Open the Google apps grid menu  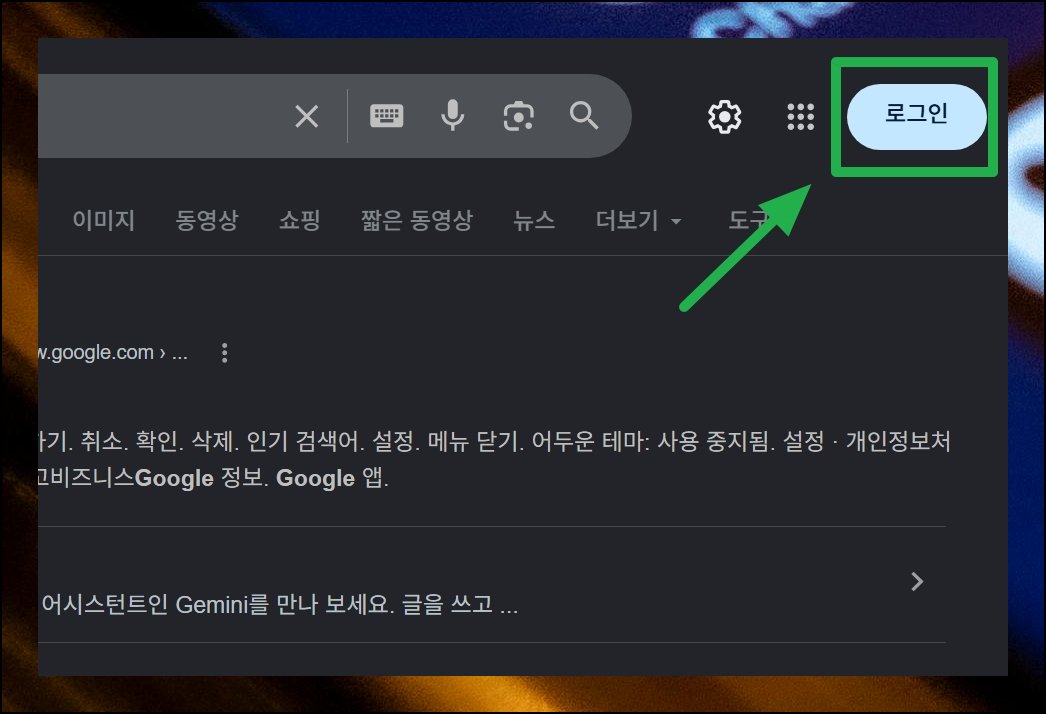tap(801, 117)
